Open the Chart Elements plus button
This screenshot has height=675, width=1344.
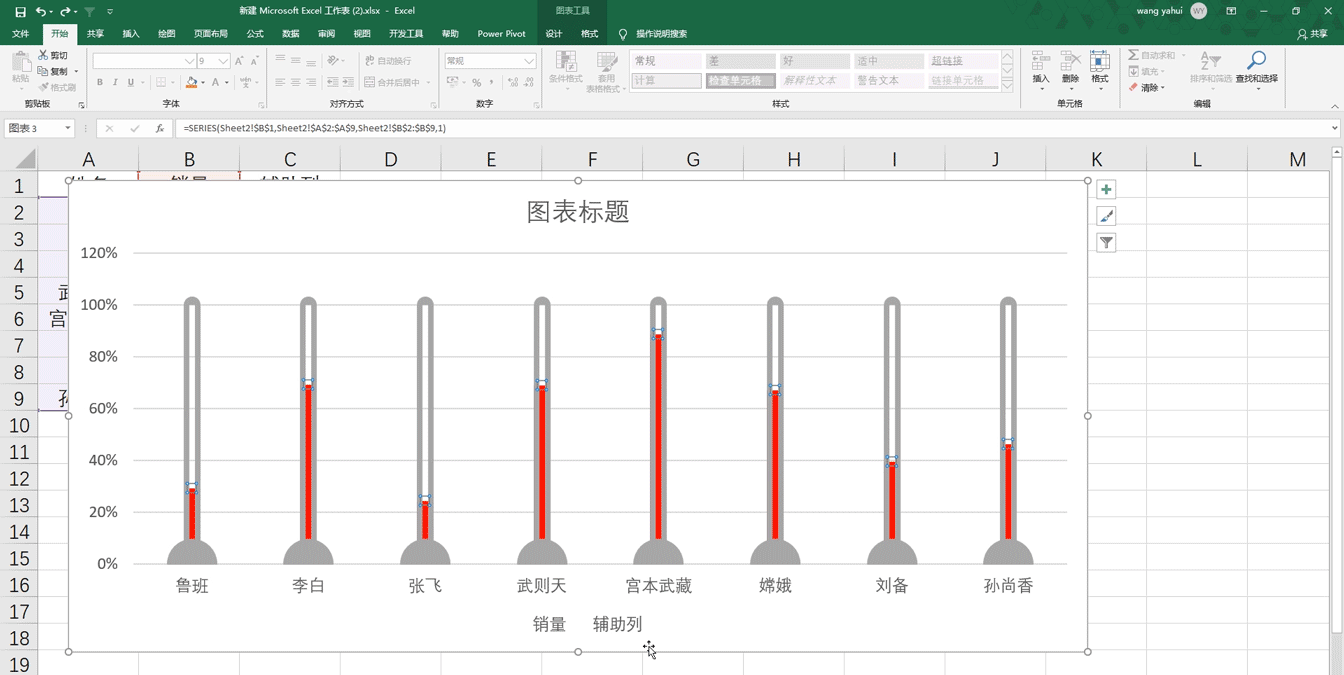point(1106,190)
